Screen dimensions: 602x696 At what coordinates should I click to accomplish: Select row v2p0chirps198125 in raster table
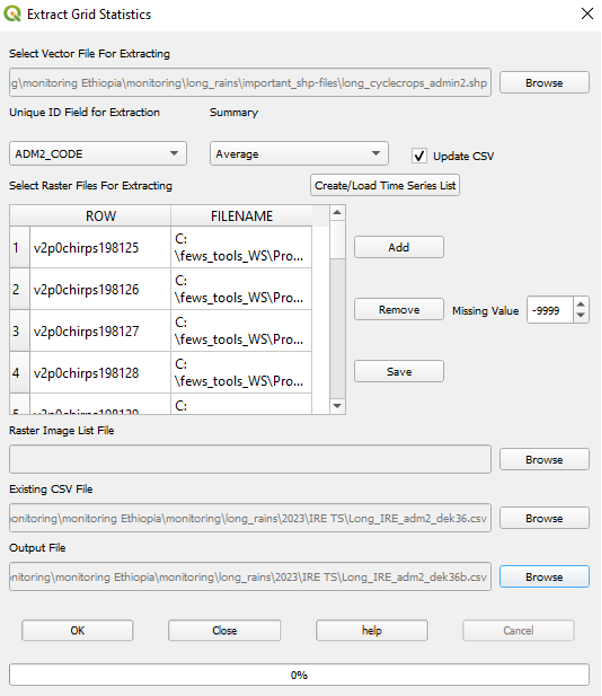coord(100,247)
